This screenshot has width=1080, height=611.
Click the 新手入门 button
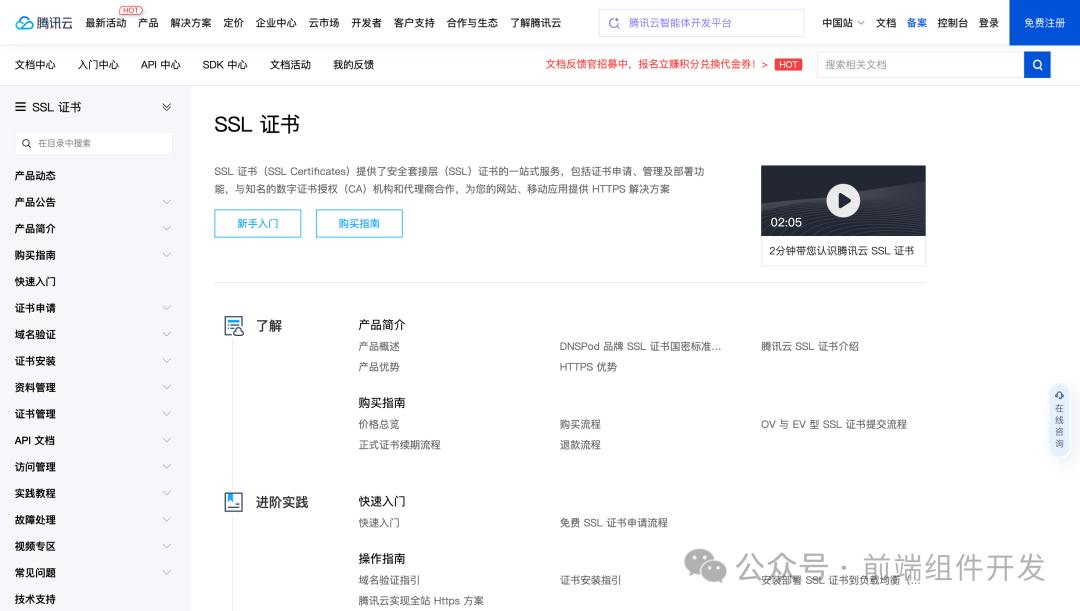point(258,223)
